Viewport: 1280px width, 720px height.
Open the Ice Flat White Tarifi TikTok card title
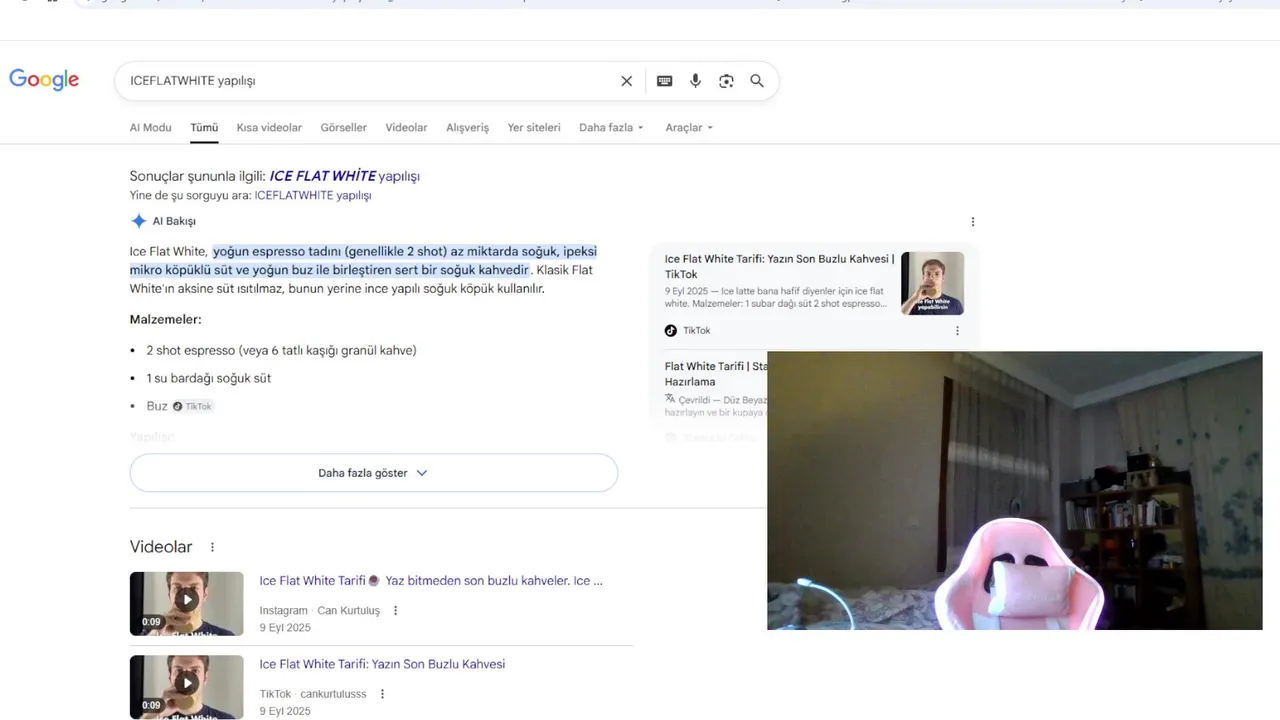779,266
